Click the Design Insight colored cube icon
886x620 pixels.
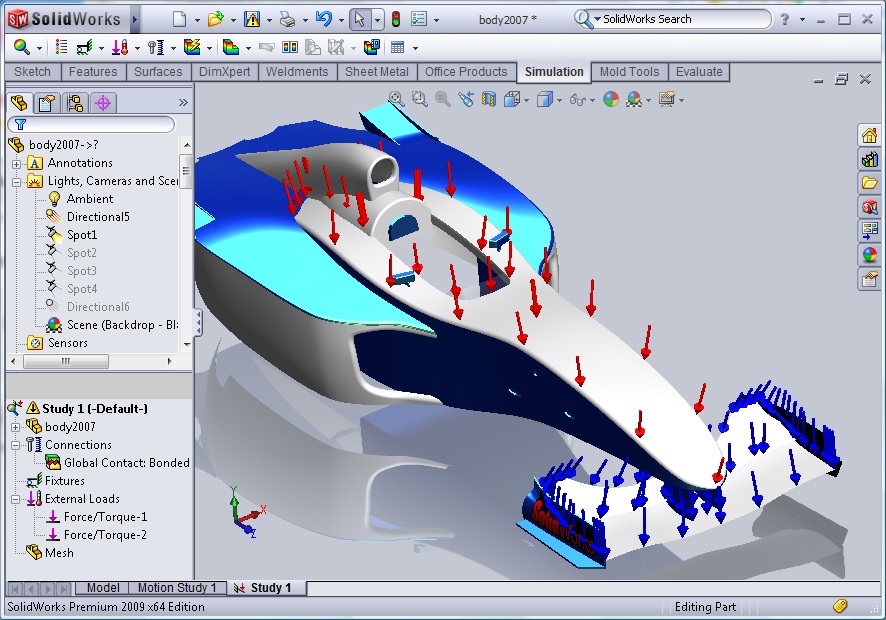372,47
